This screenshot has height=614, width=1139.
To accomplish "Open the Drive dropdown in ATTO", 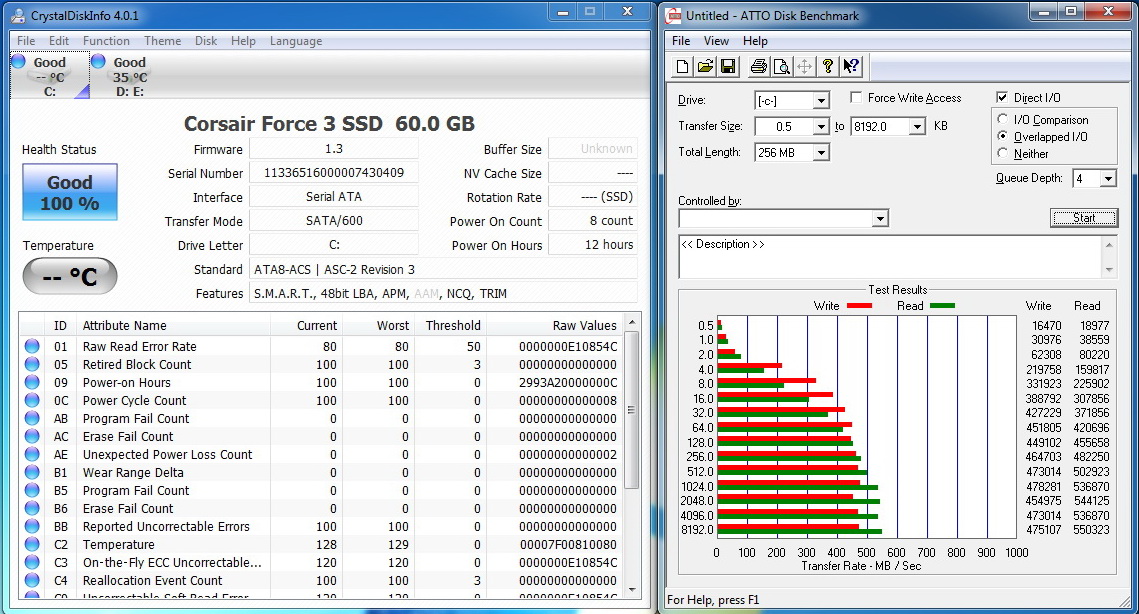I will (821, 101).
